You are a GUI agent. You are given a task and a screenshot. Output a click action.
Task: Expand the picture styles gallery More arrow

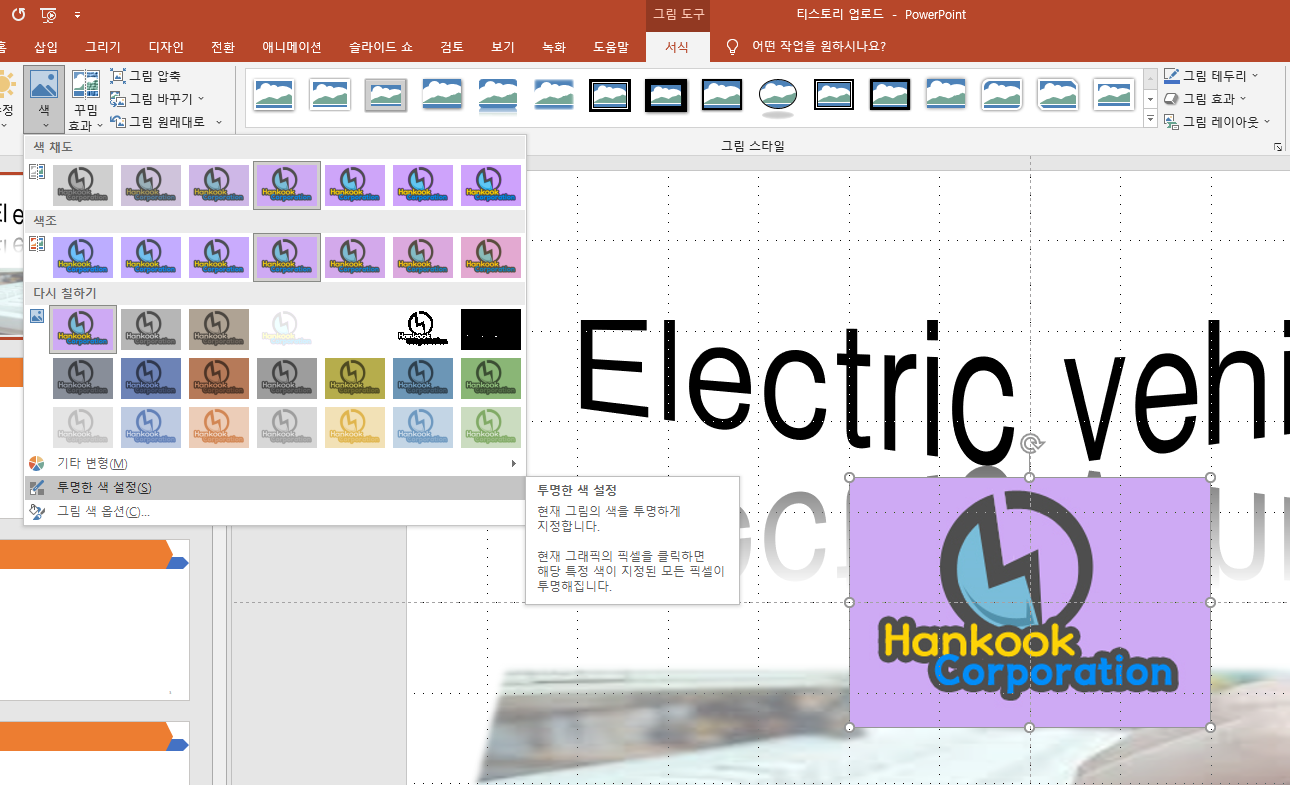1150,120
